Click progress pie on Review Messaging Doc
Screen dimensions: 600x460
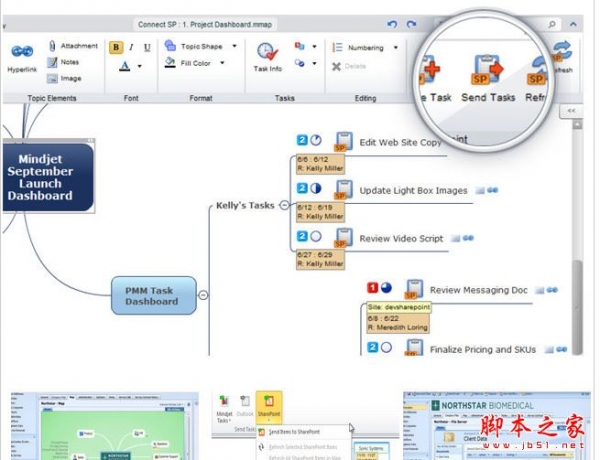[386, 287]
